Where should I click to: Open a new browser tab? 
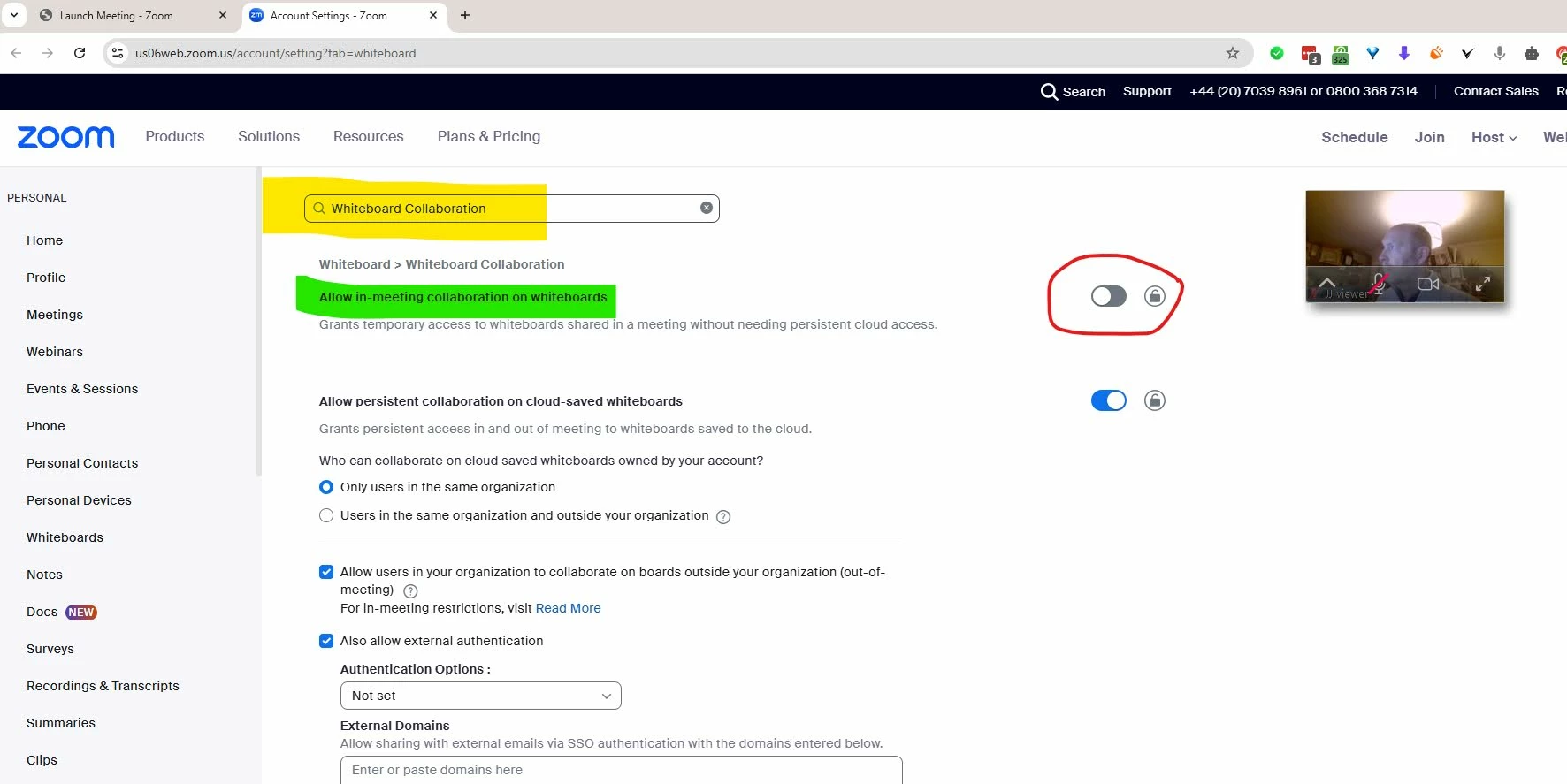[465, 15]
